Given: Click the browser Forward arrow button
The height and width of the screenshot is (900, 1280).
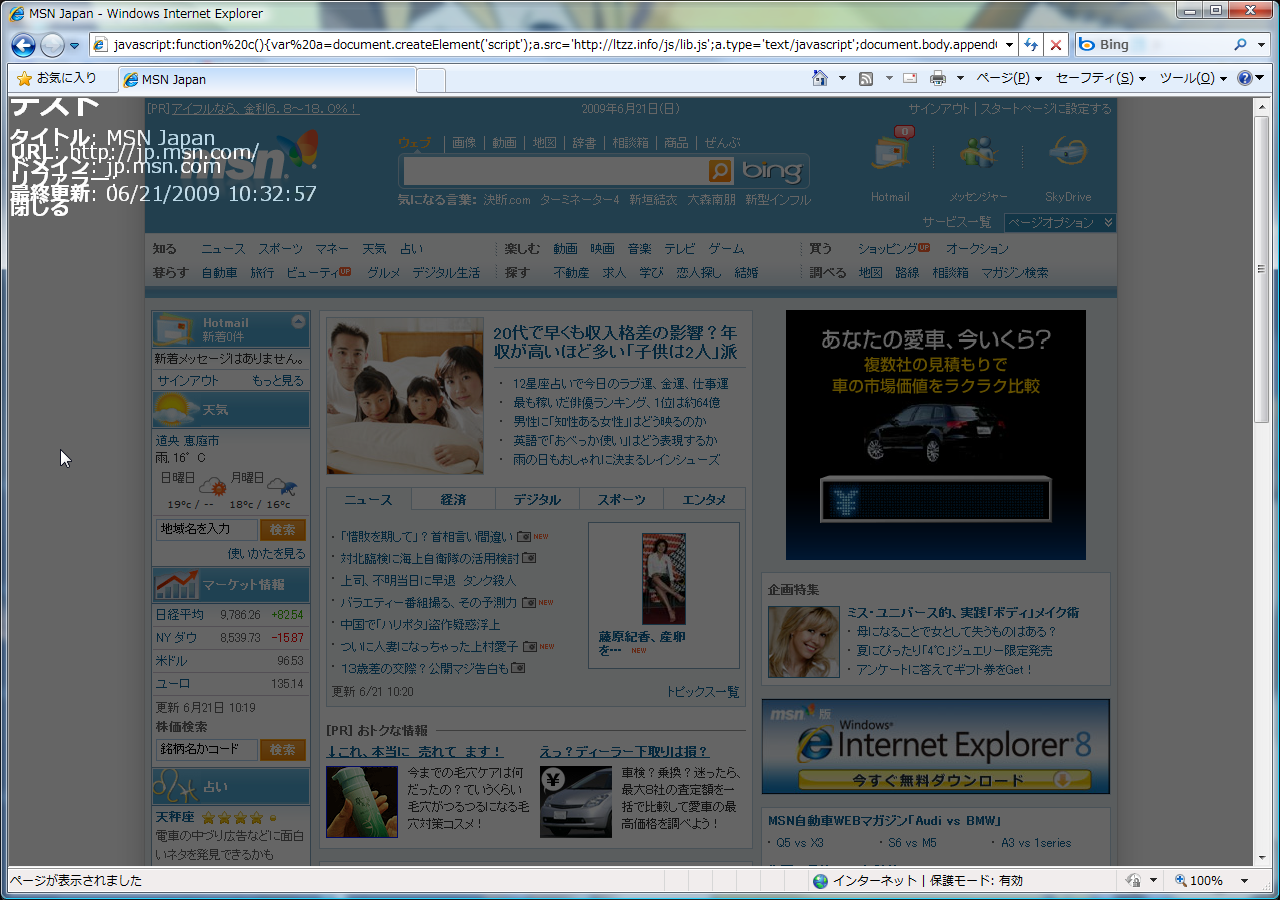Looking at the screenshot, I should tap(52, 45).
